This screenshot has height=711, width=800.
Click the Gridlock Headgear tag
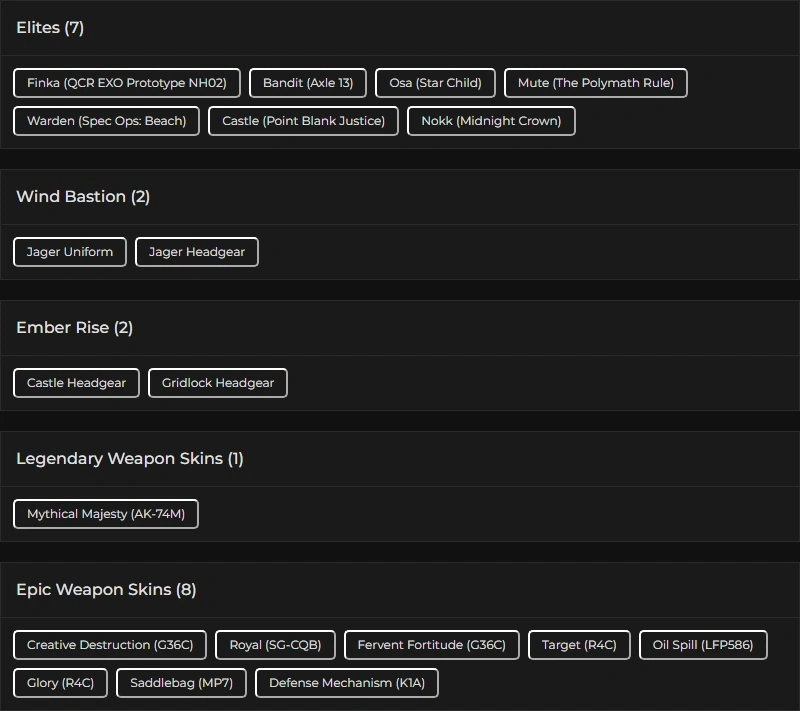click(x=217, y=383)
